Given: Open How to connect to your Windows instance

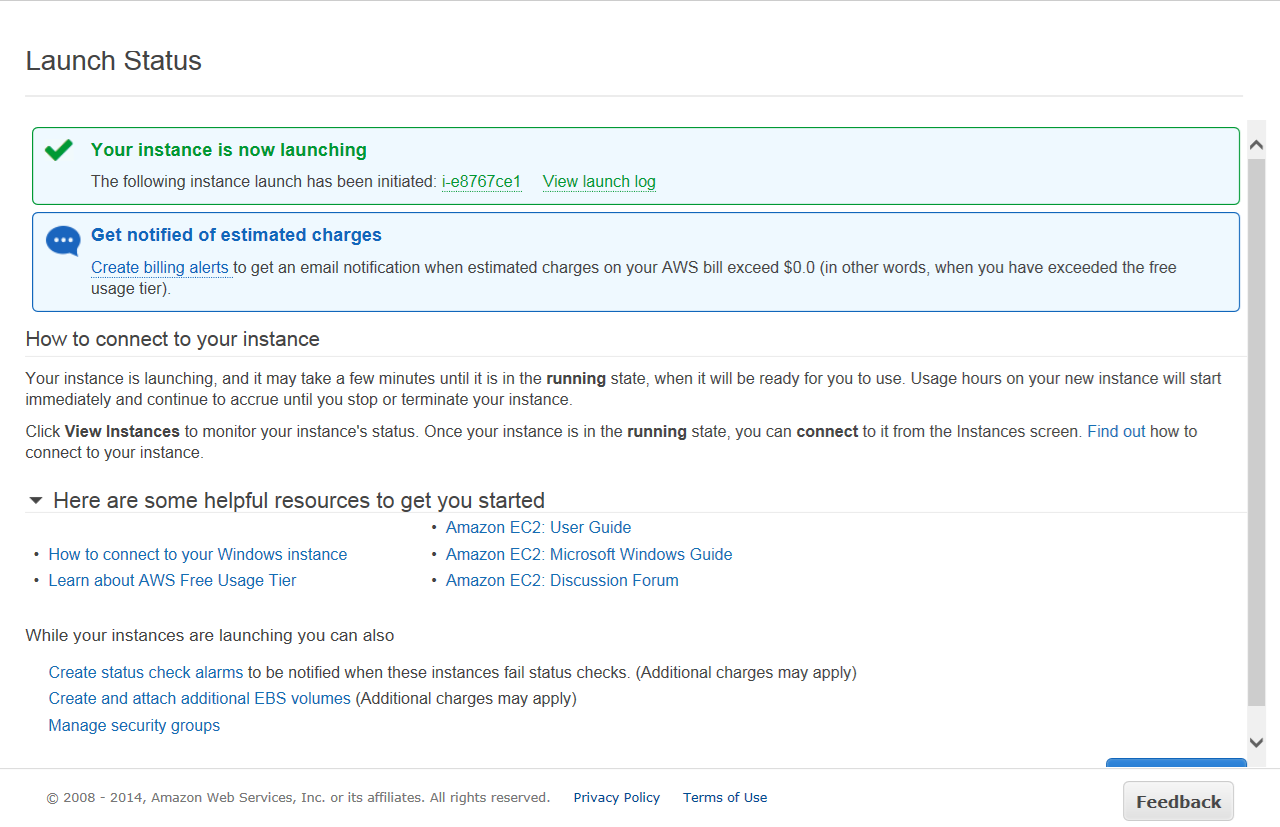Looking at the screenshot, I should [198, 554].
